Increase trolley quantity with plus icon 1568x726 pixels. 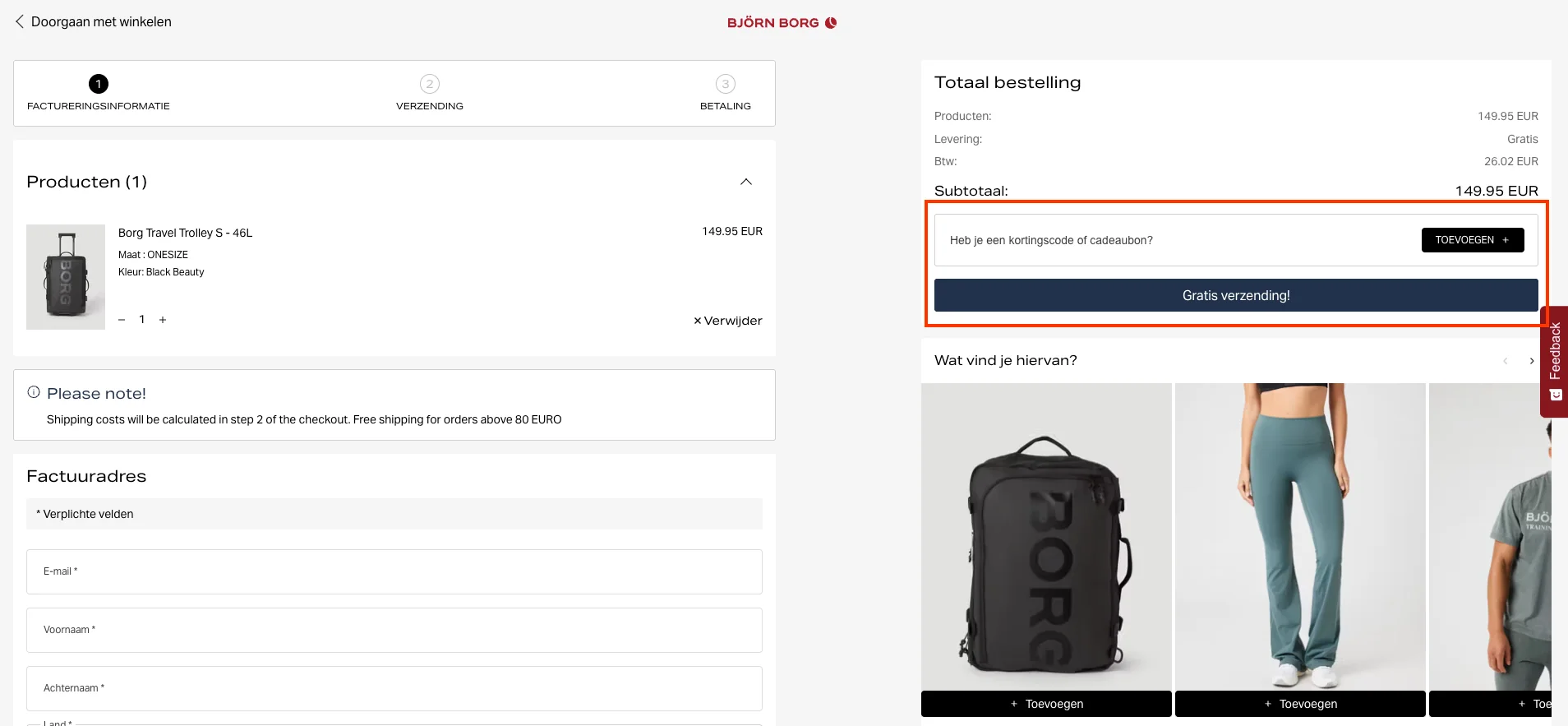(163, 320)
